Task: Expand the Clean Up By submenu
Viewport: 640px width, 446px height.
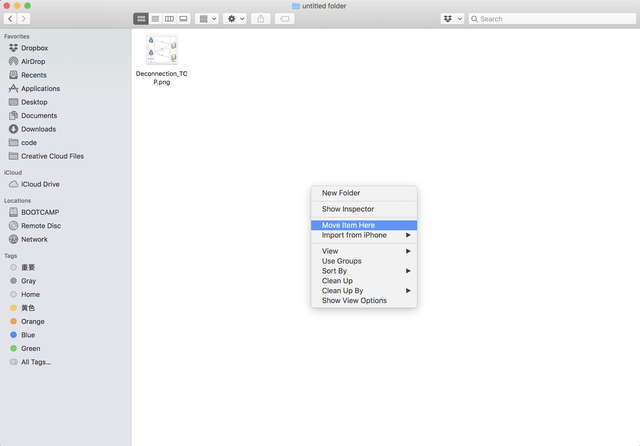Action: click(x=364, y=291)
